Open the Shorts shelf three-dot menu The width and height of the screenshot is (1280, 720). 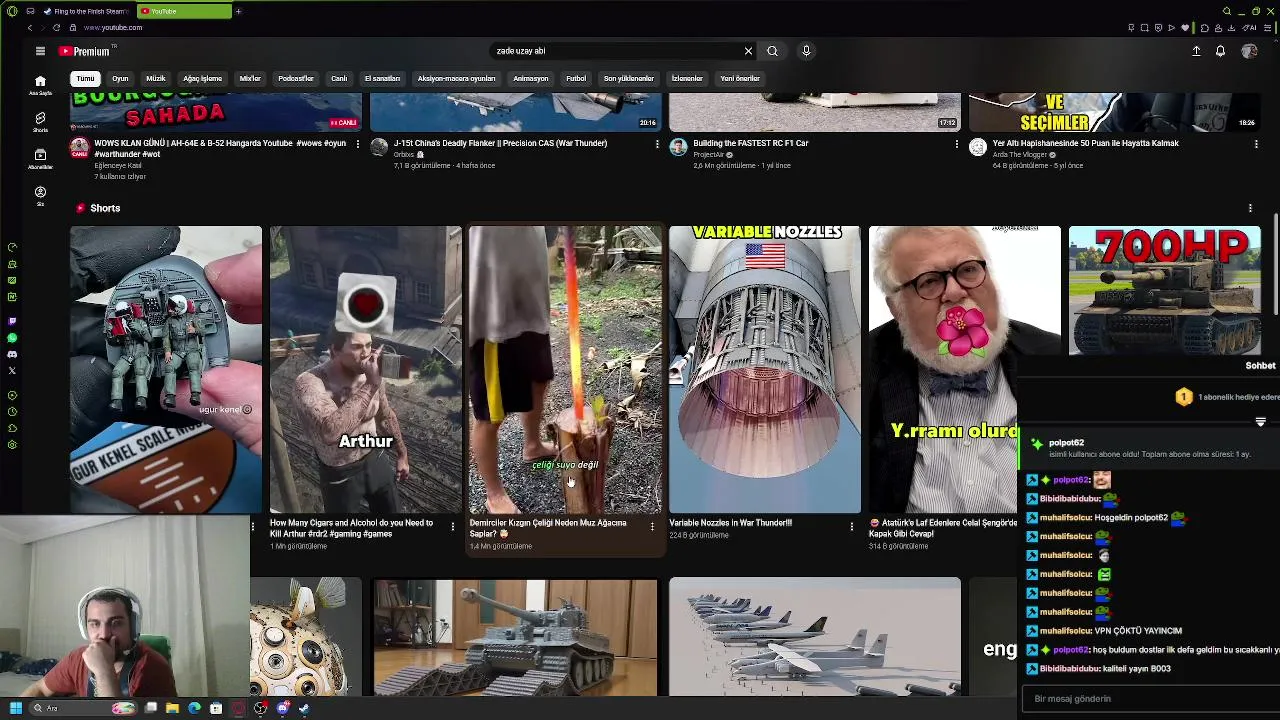1250,208
